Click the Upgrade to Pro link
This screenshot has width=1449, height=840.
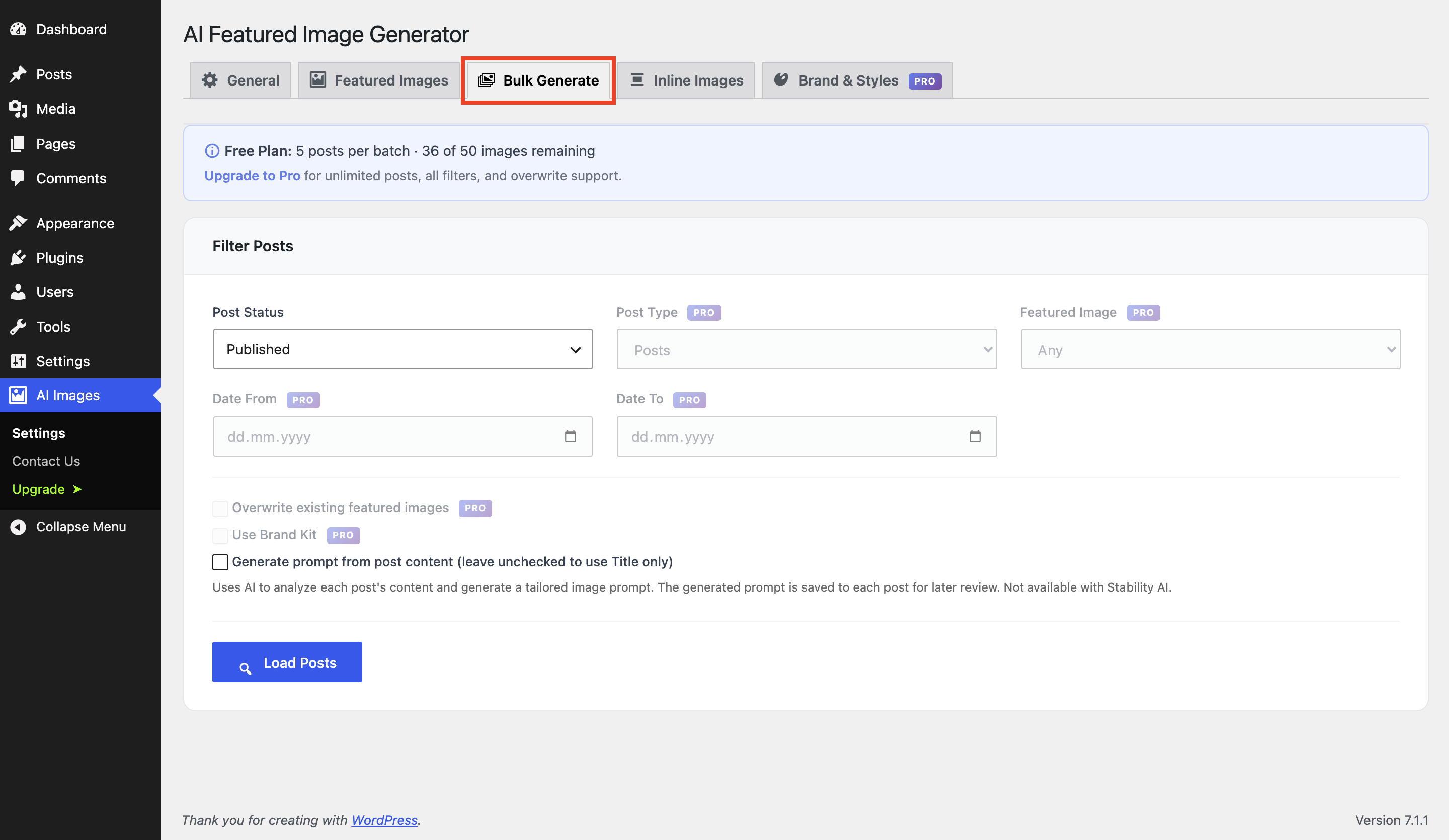click(x=253, y=176)
